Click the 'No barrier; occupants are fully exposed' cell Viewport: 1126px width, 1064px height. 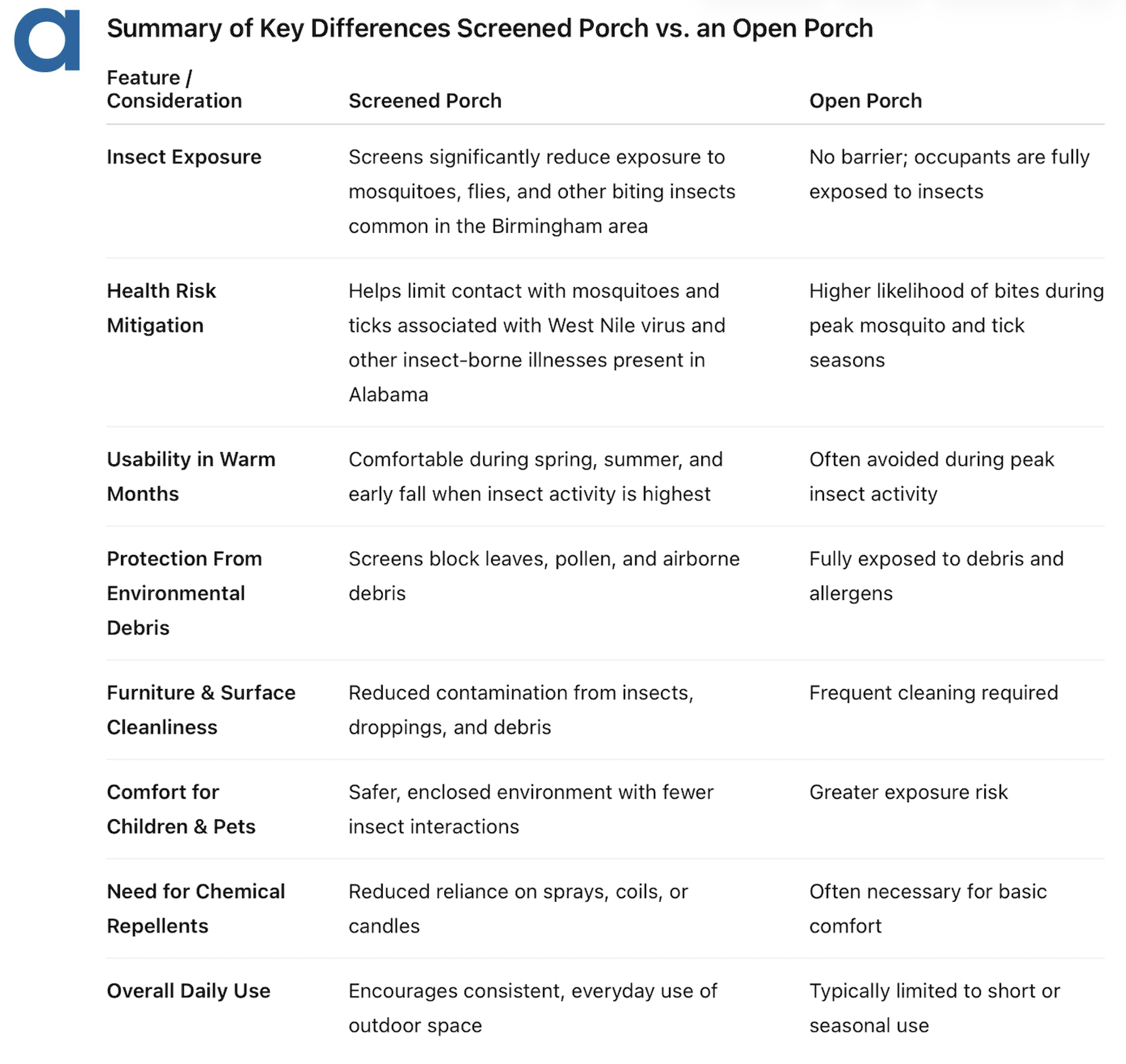click(x=948, y=174)
